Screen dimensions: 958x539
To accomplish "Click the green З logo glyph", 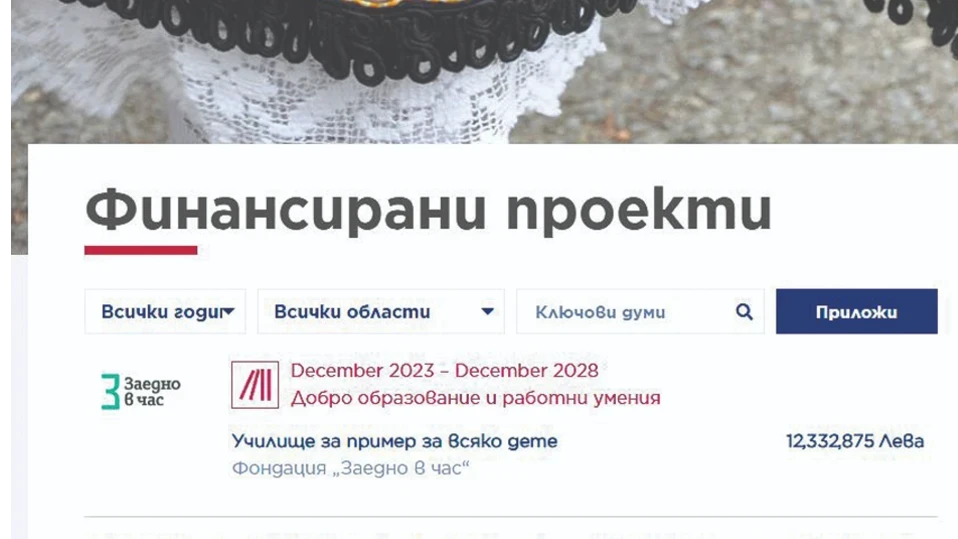I will click(x=110, y=391).
